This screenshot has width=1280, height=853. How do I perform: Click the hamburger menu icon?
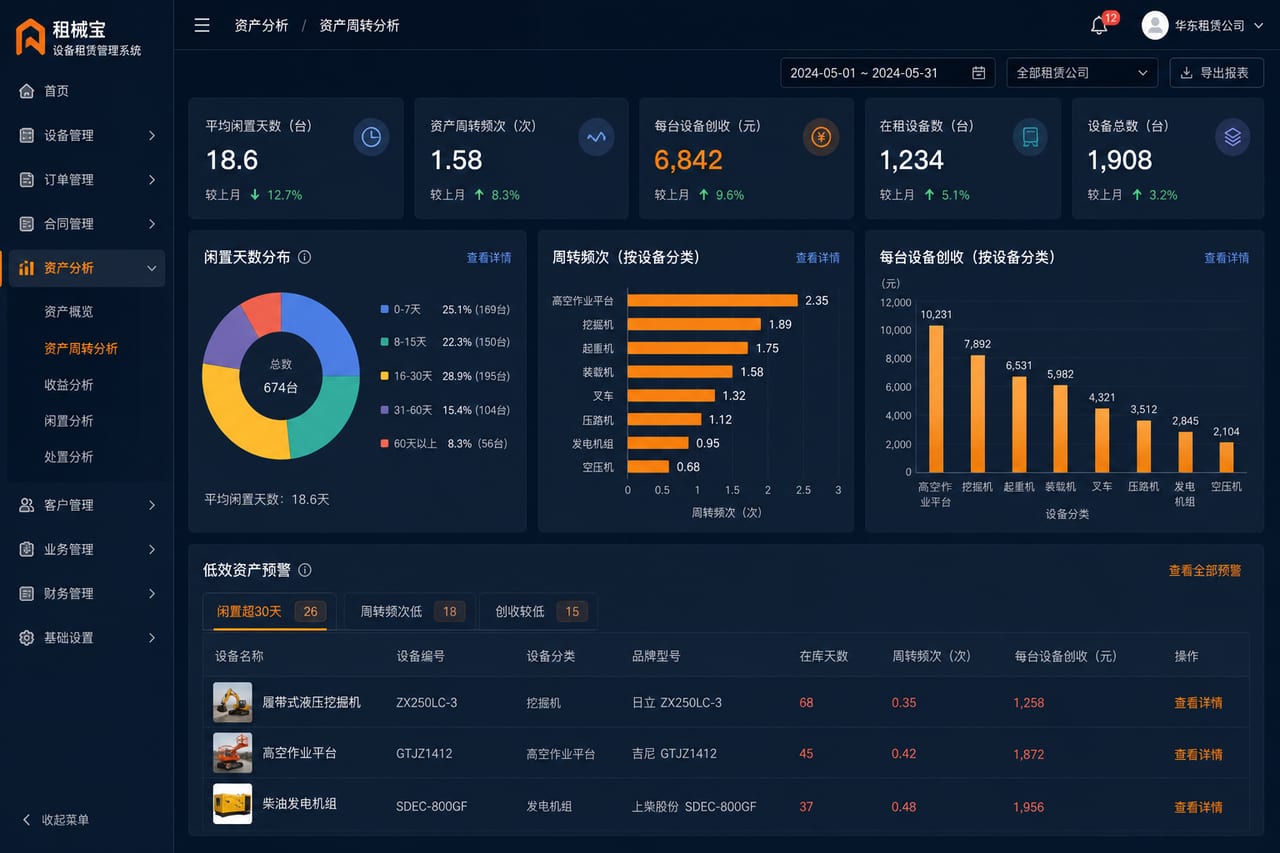(x=202, y=25)
